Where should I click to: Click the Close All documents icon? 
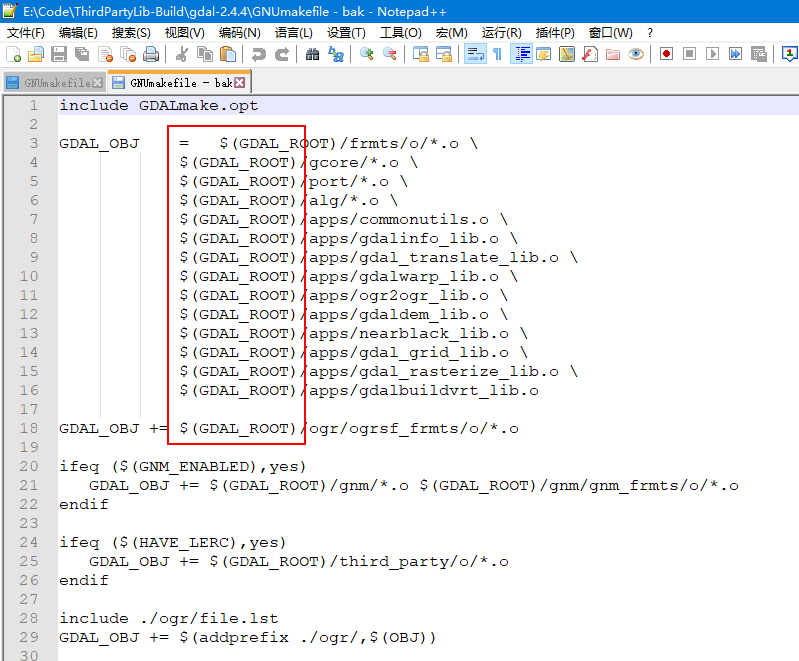point(128,54)
